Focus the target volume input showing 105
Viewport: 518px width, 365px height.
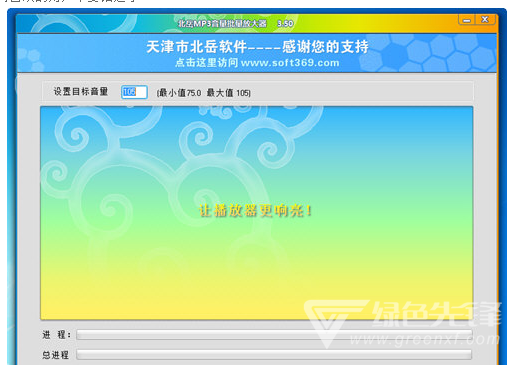click(x=134, y=92)
